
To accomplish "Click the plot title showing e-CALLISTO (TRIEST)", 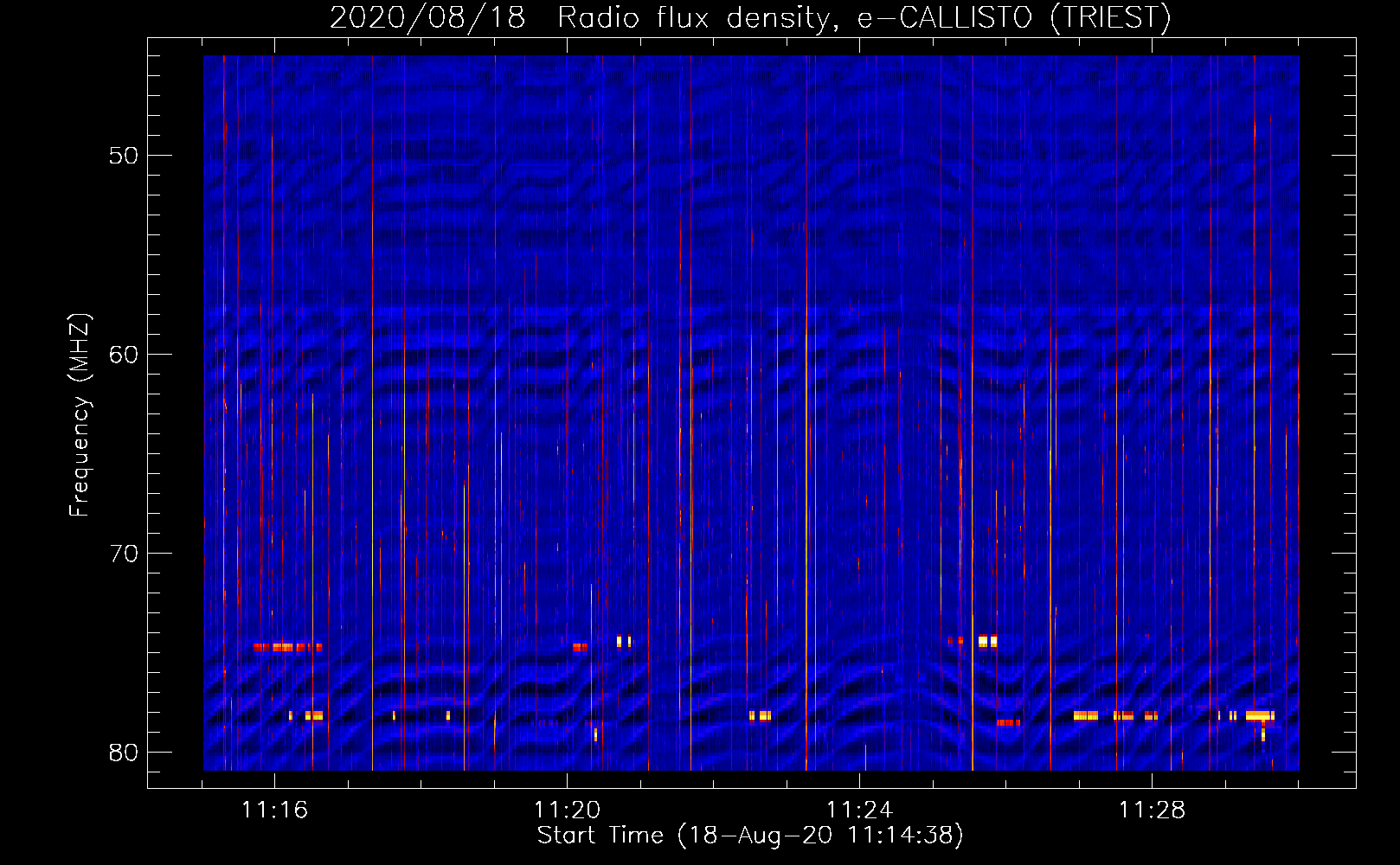I will pos(751,17).
